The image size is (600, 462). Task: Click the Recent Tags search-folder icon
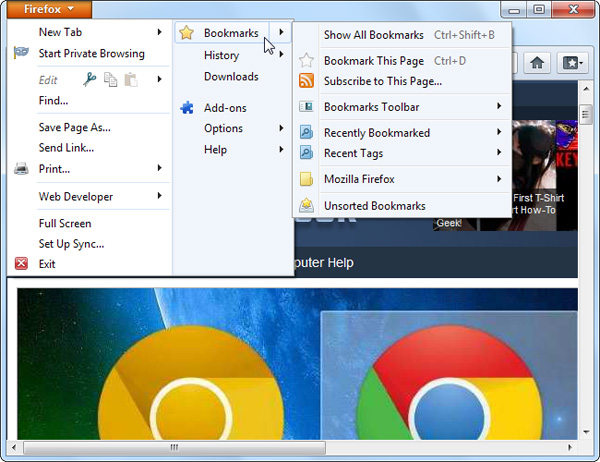pyautogui.click(x=306, y=152)
